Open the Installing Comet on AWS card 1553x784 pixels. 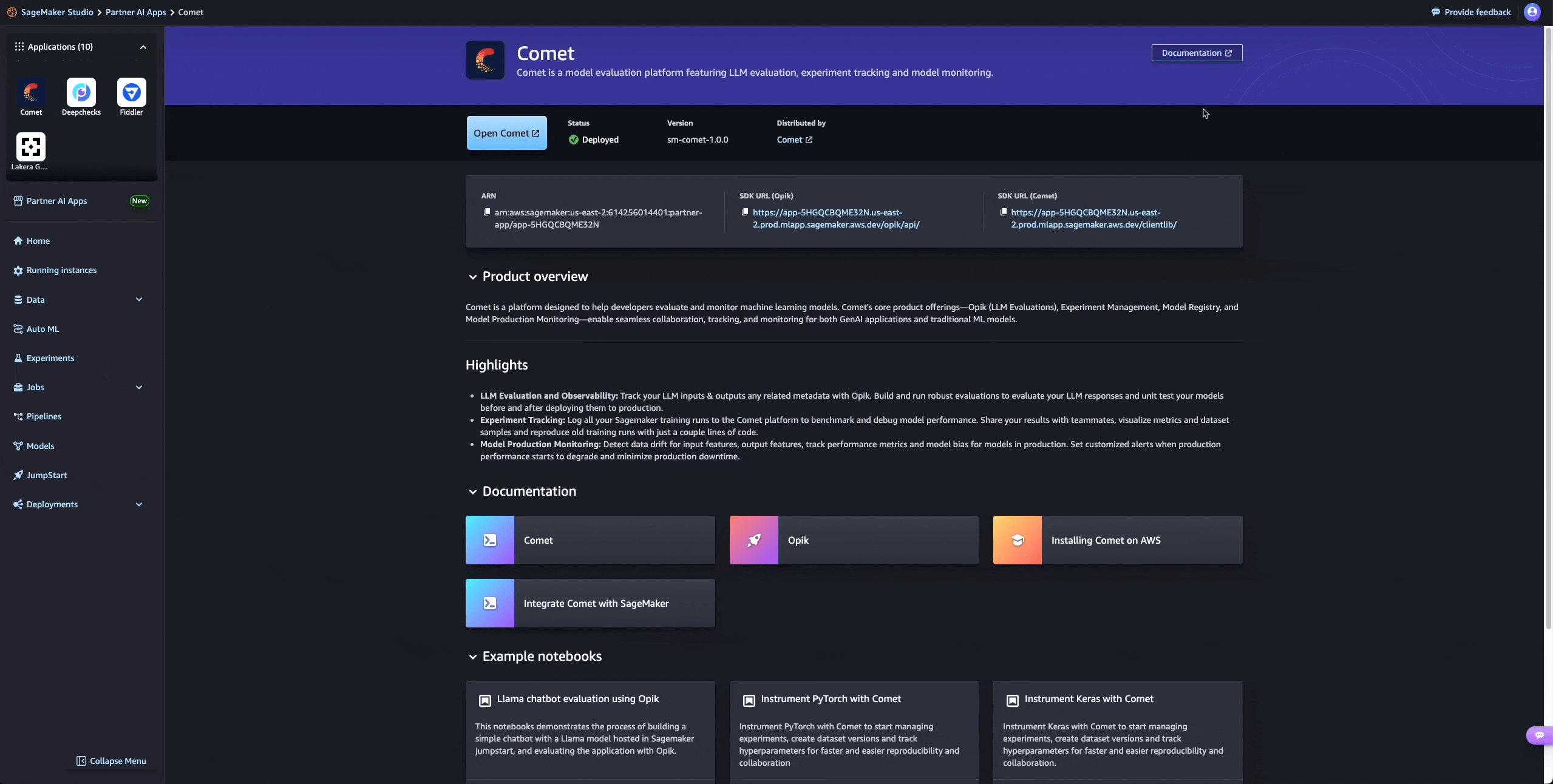1117,540
